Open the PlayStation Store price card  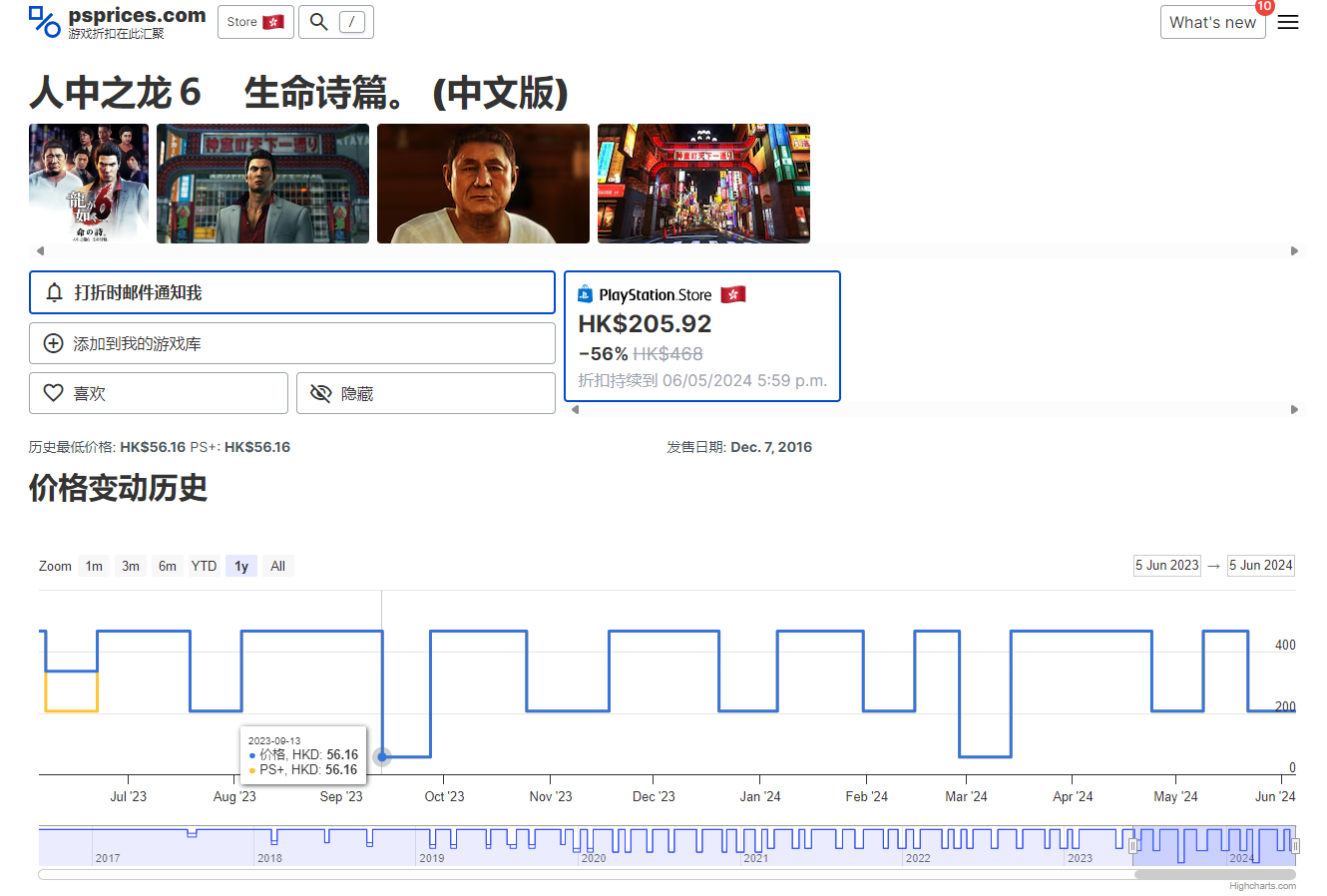(702, 336)
